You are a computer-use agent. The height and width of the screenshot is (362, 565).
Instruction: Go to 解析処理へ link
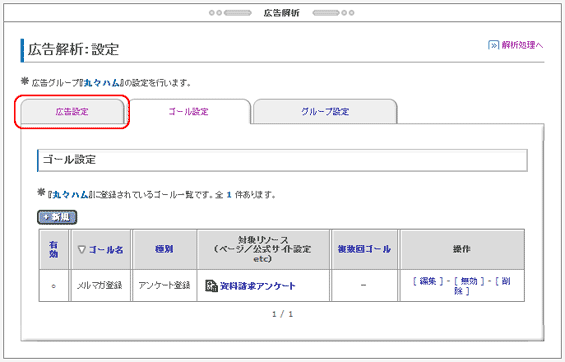tap(522, 45)
